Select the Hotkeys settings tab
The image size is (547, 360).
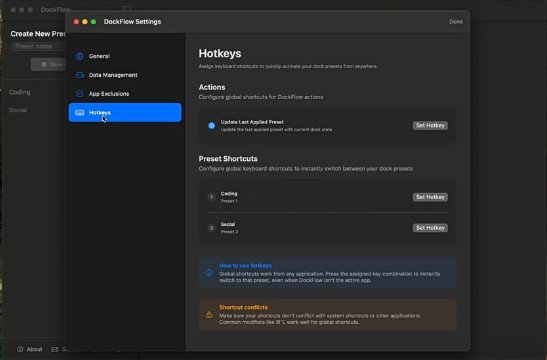click(125, 112)
